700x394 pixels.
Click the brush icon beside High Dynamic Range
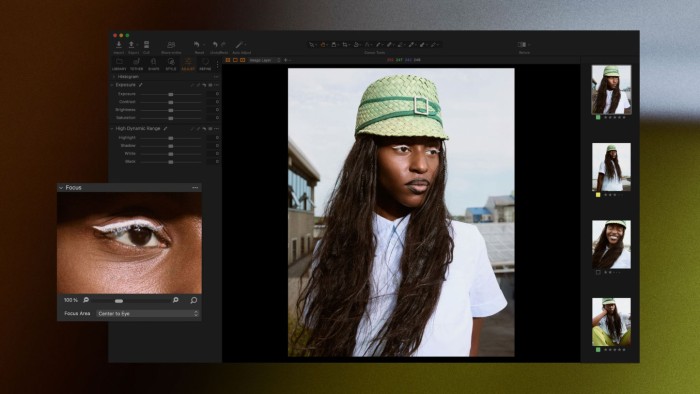click(165, 129)
